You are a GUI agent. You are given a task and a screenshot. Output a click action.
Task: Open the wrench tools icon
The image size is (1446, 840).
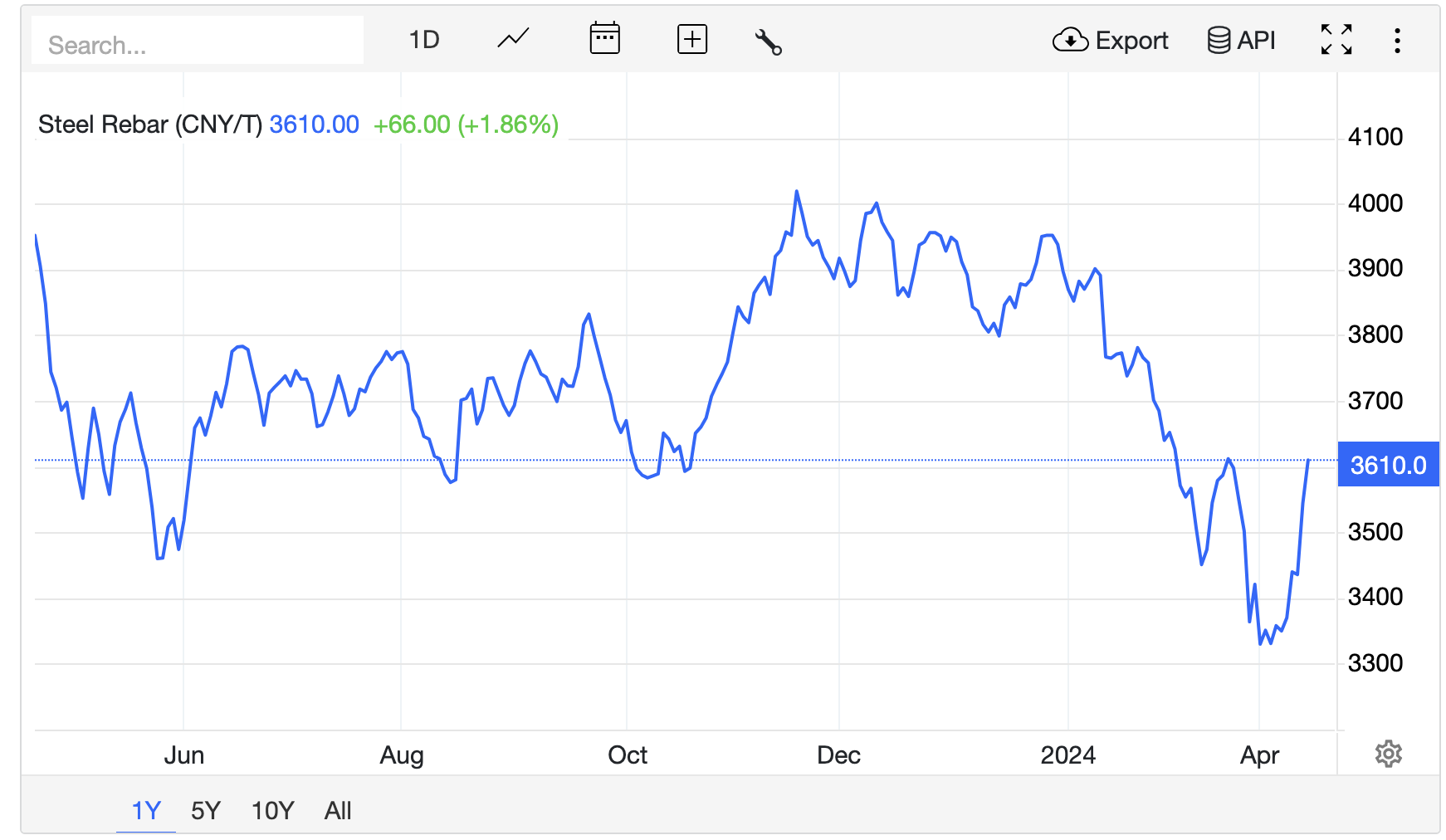tap(768, 42)
